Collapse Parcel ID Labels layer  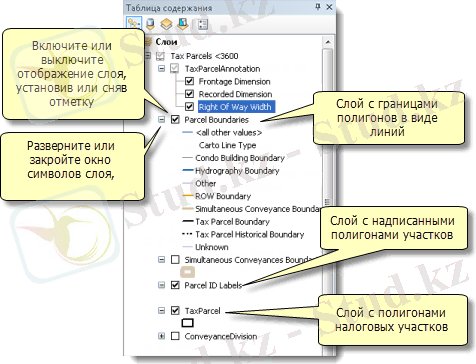pyautogui.click(x=162, y=285)
